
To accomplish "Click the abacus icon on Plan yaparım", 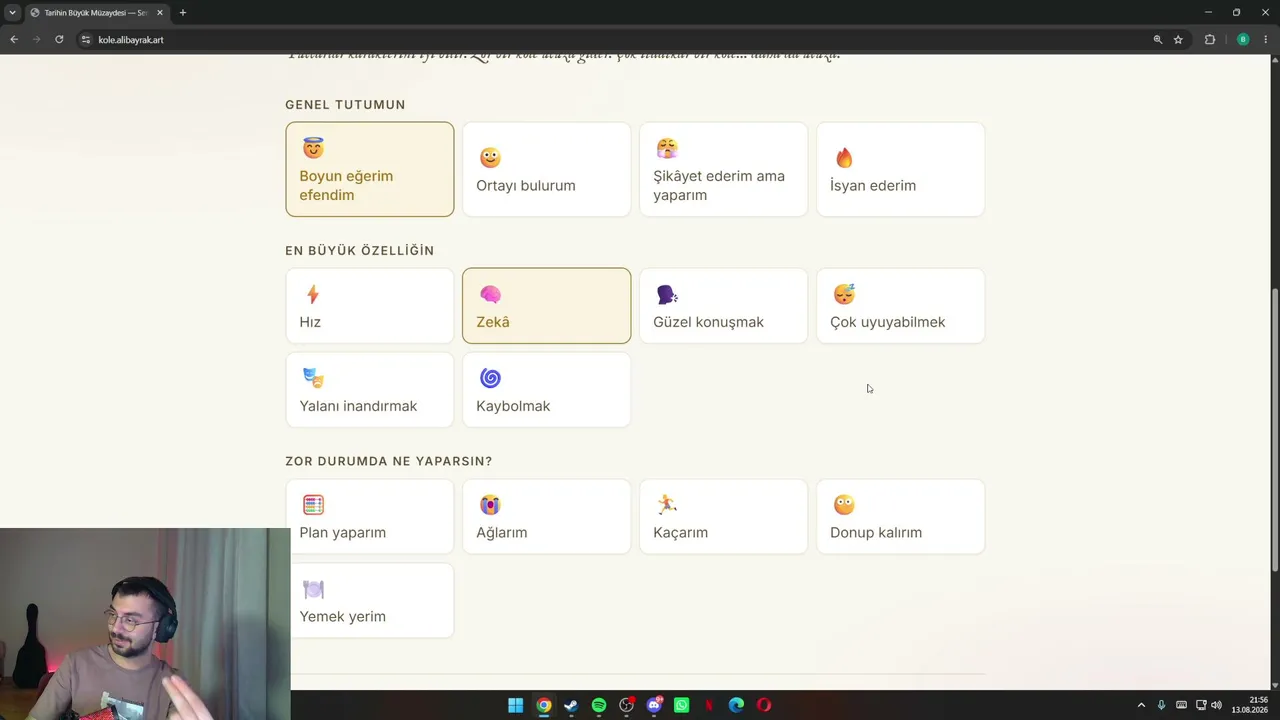I will [x=313, y=505].
